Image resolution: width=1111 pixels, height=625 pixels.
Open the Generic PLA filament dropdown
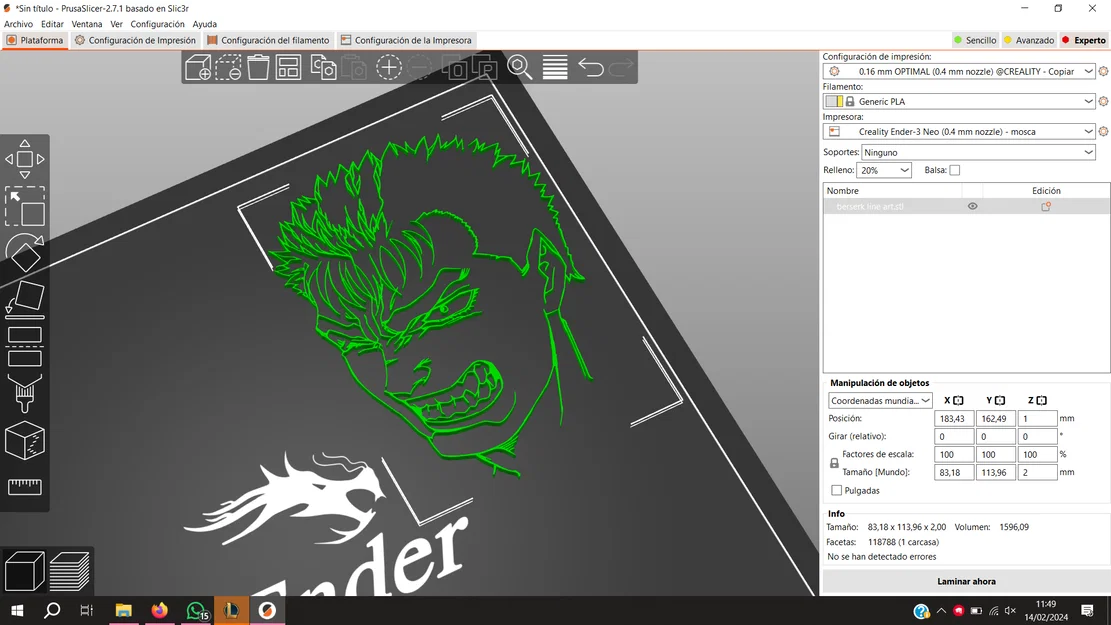pos(959,101)
